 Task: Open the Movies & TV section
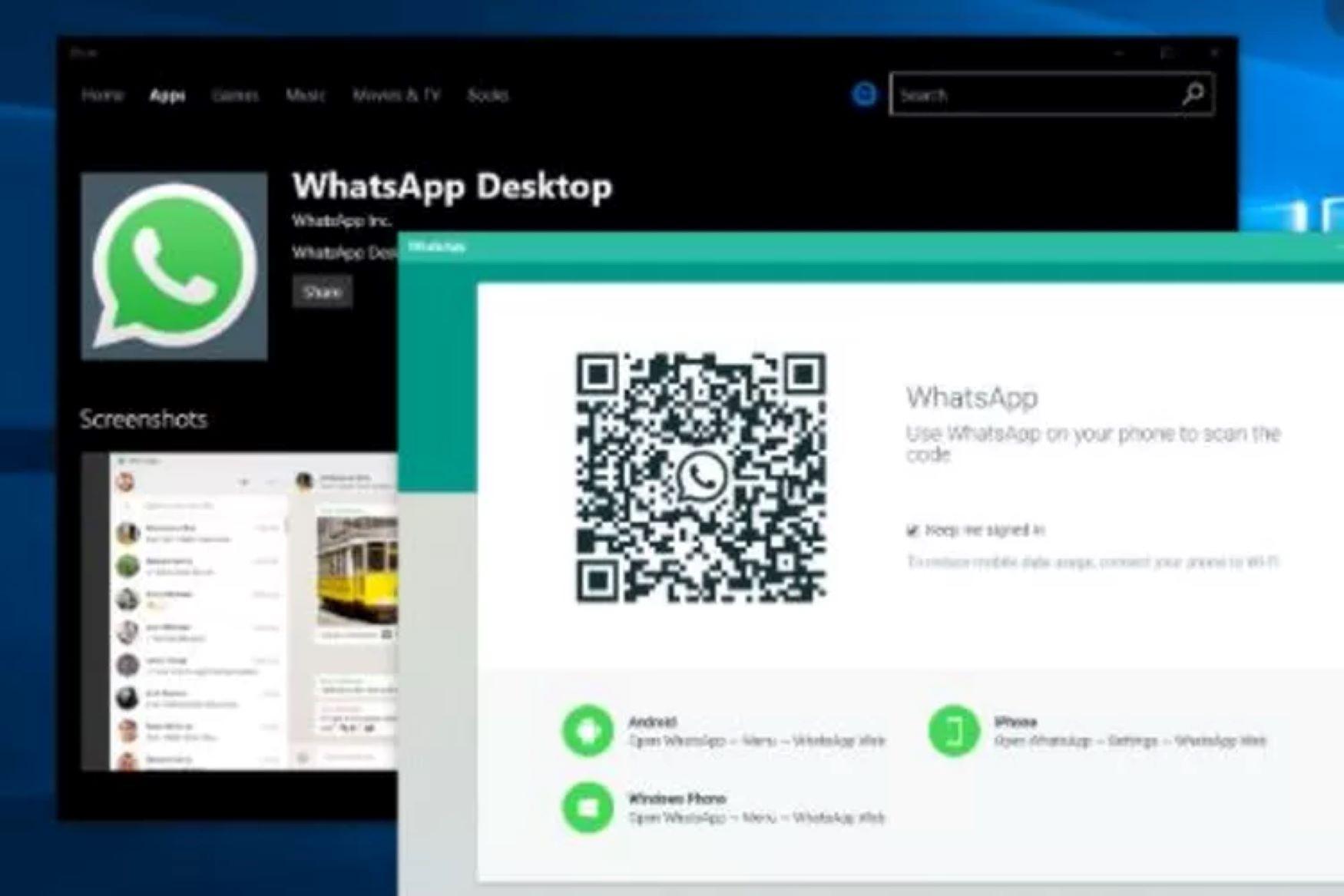(398, 95)
